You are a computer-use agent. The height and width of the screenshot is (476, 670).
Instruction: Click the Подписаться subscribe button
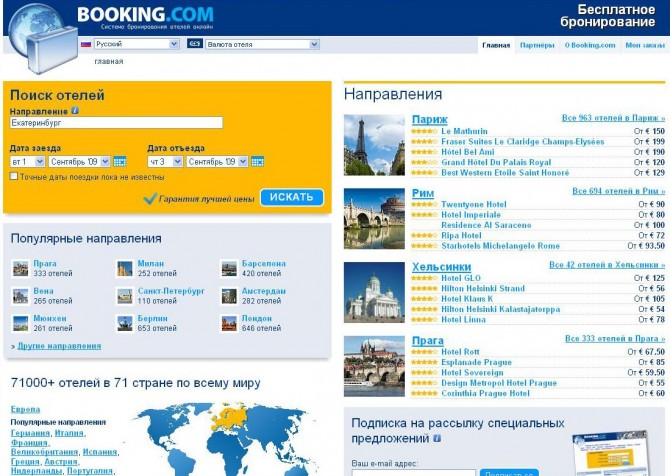(509, 473)
